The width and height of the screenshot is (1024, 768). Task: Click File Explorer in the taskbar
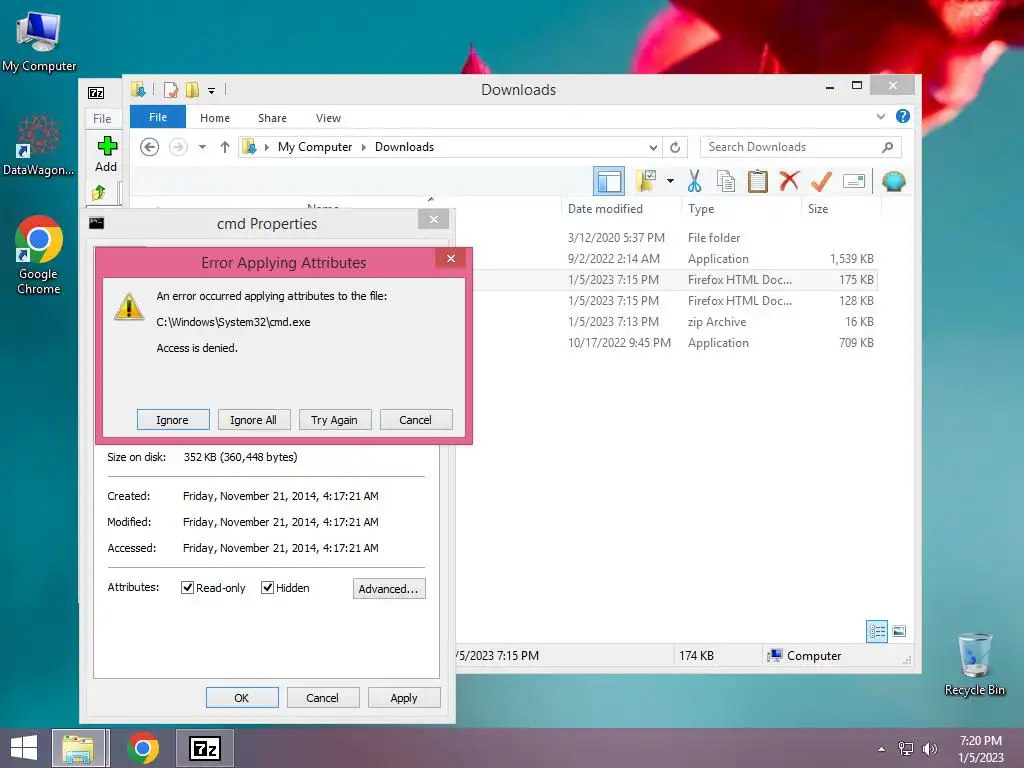click(x=78, y=748)
